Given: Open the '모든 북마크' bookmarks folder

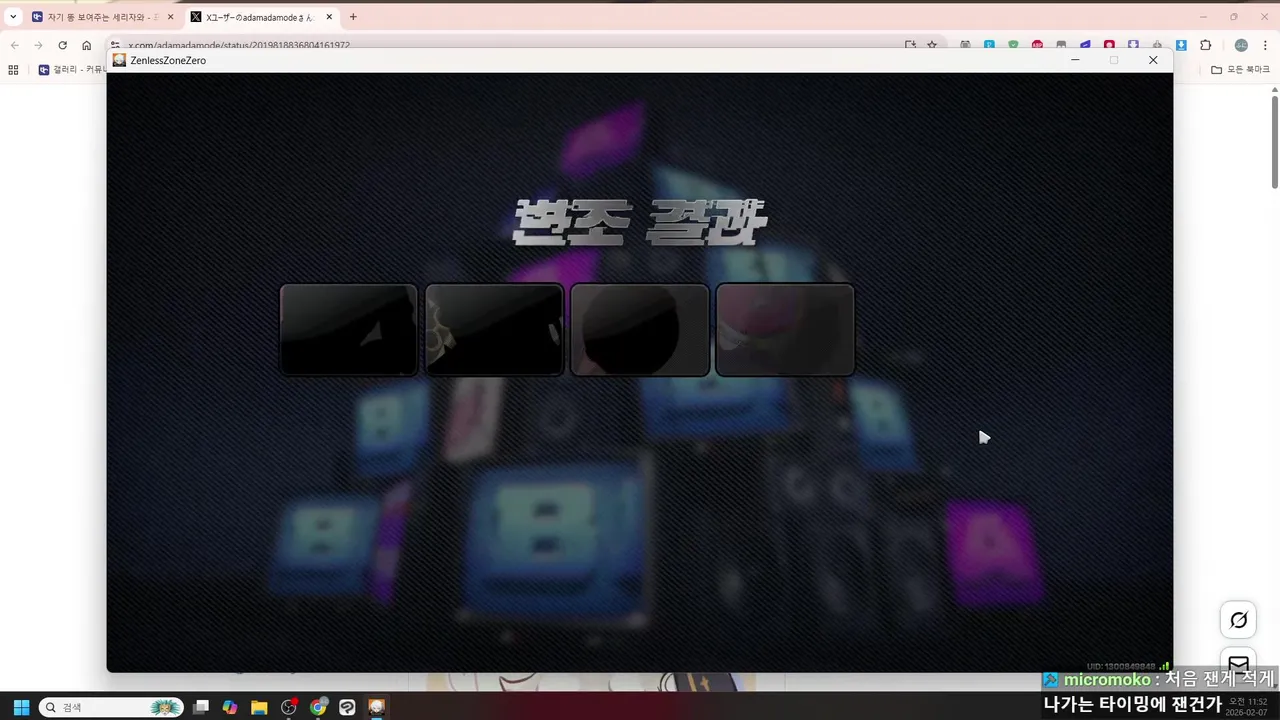Looking at the screenshot, I should 1240,70.
